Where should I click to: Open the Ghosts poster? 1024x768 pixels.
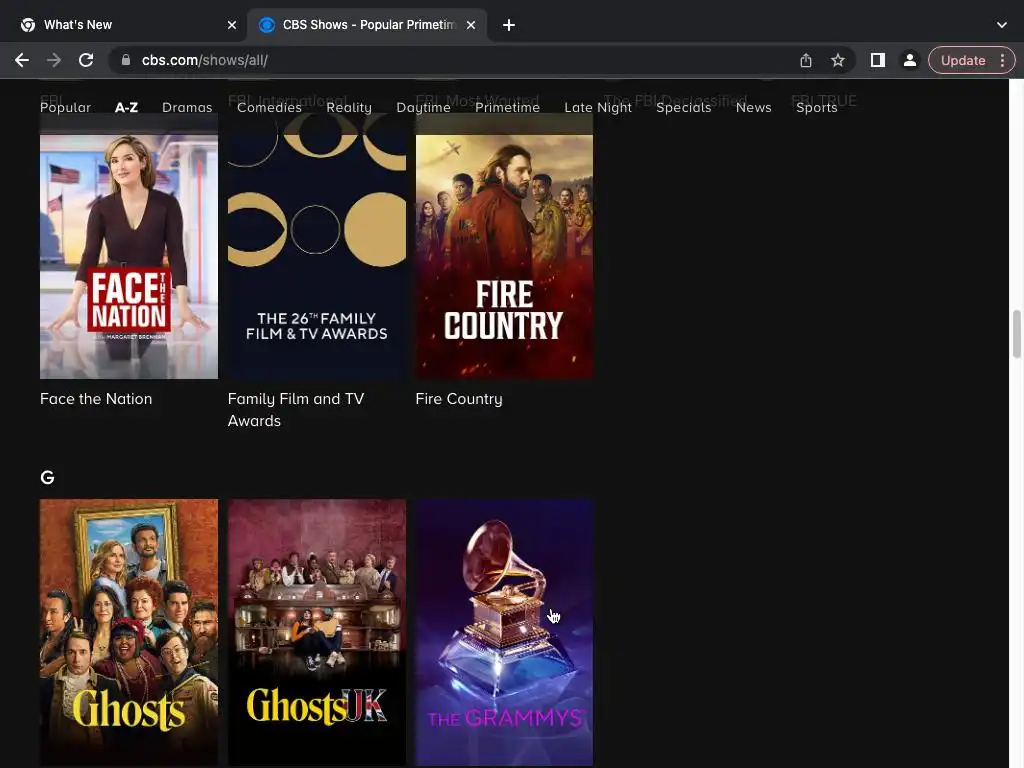(129, 632)
